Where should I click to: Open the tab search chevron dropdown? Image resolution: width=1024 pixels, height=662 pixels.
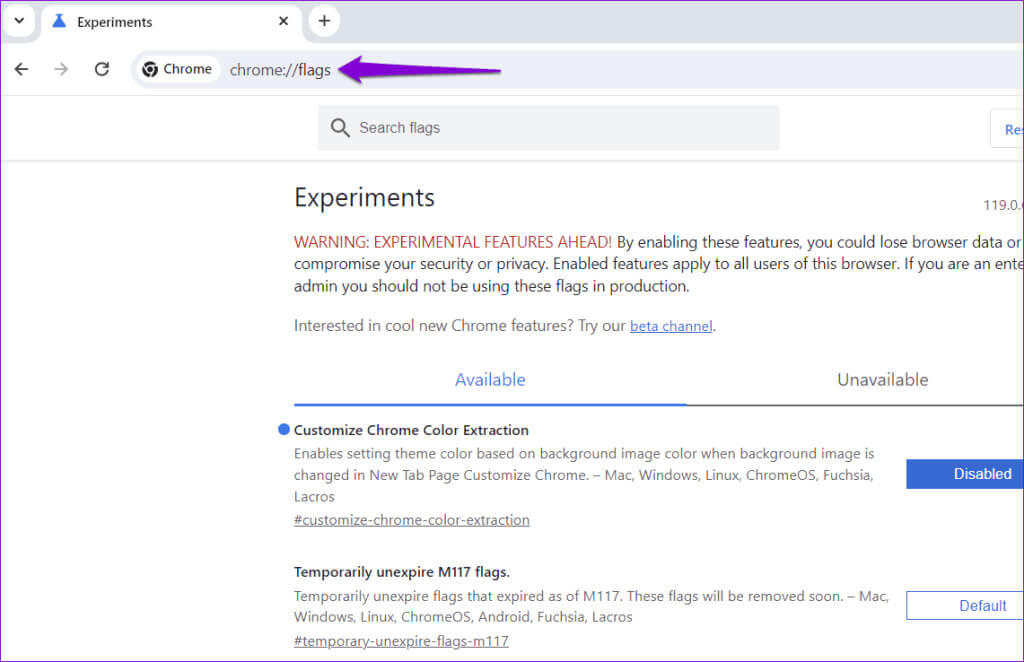[x=19, y=20]
